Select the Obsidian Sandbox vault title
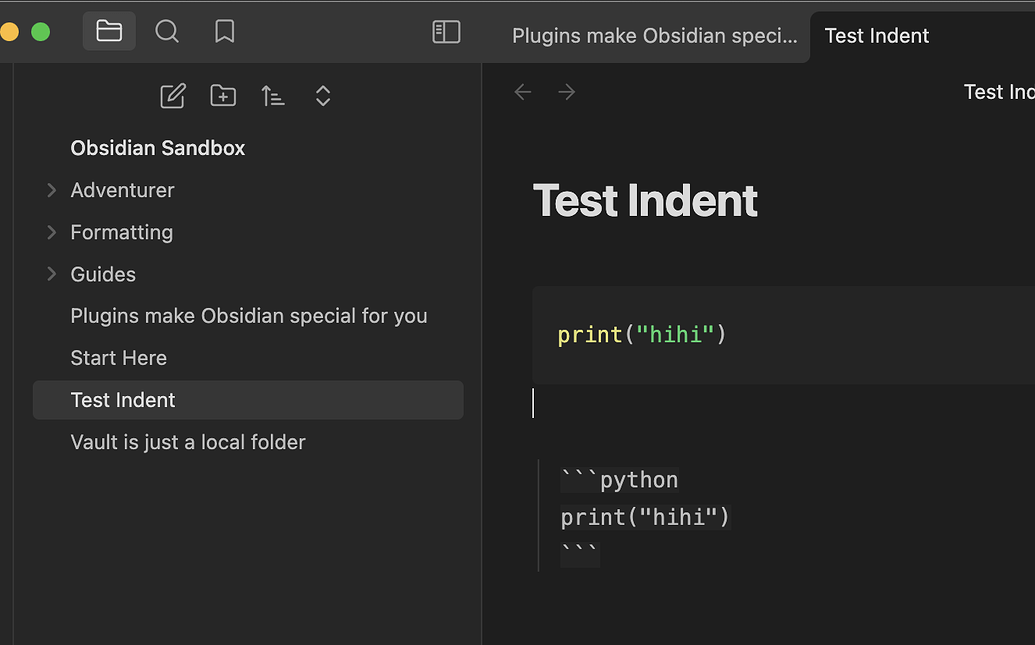This screenshot has height=645, width=1035. point(157,147)
